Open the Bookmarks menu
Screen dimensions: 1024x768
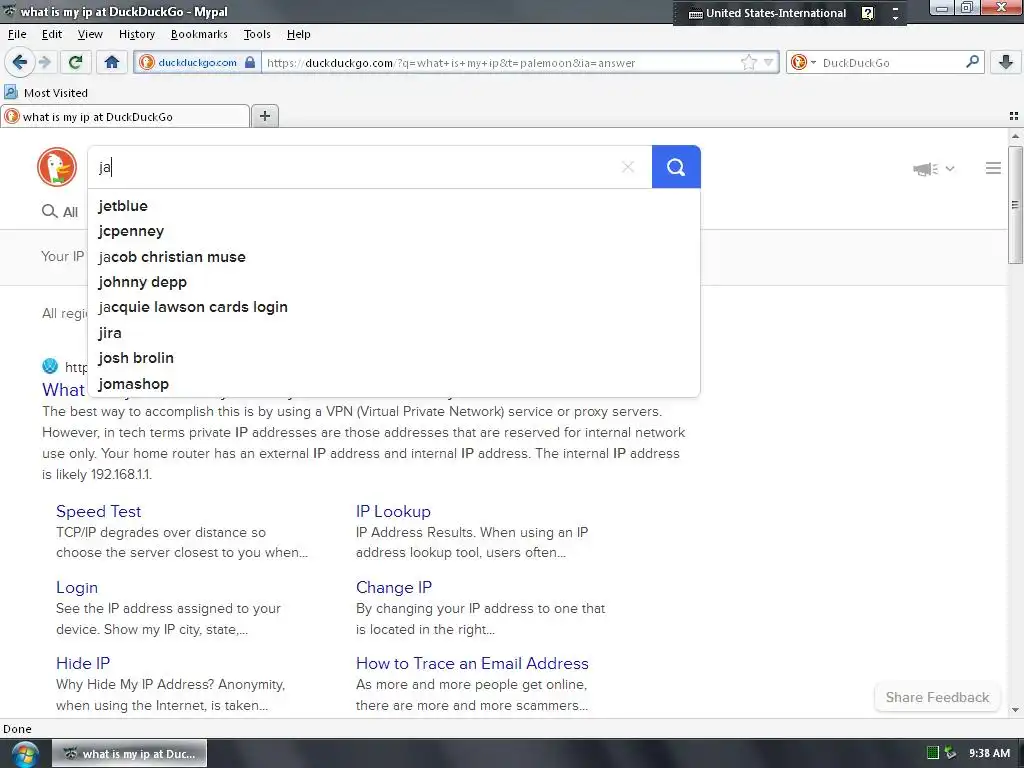(199, 34)
